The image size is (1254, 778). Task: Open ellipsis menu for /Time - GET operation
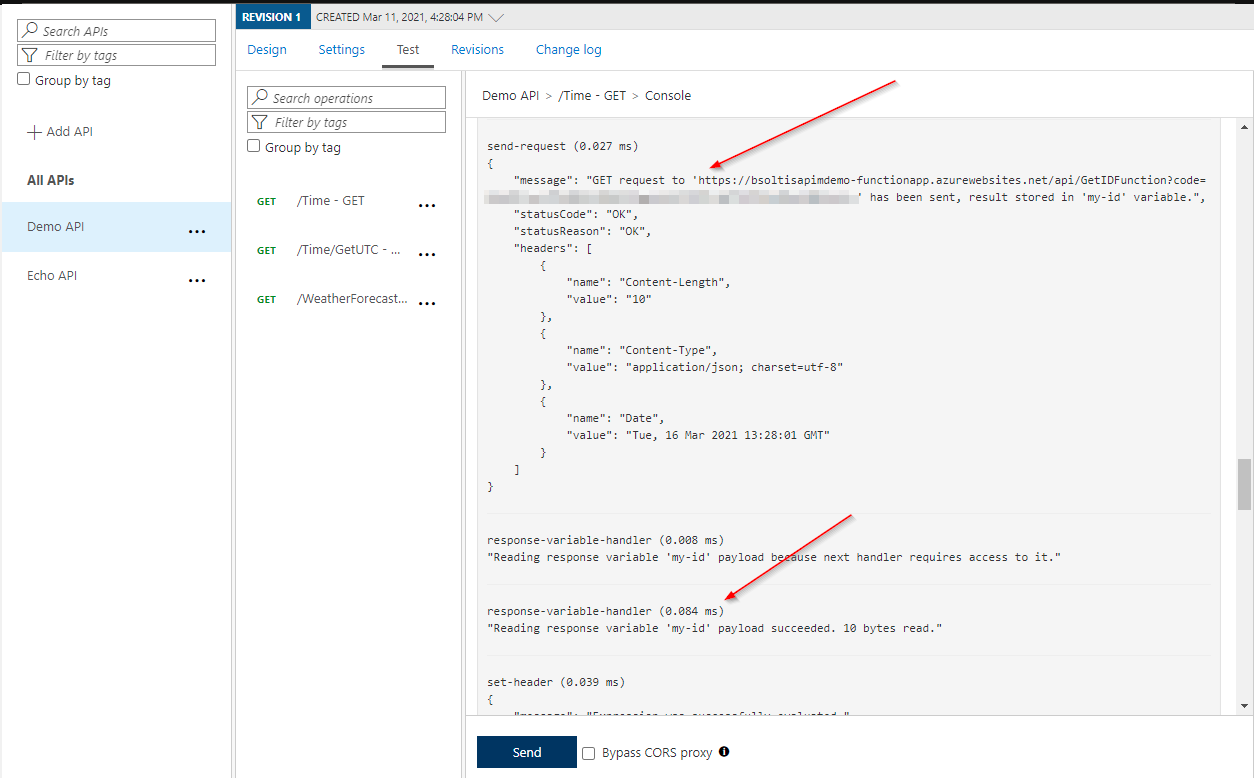click(x=427, y=205)
